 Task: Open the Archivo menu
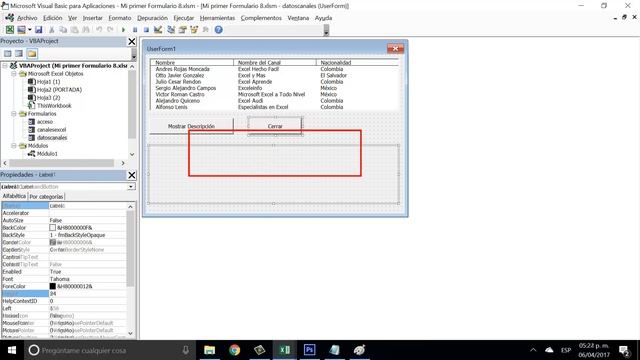27,18
